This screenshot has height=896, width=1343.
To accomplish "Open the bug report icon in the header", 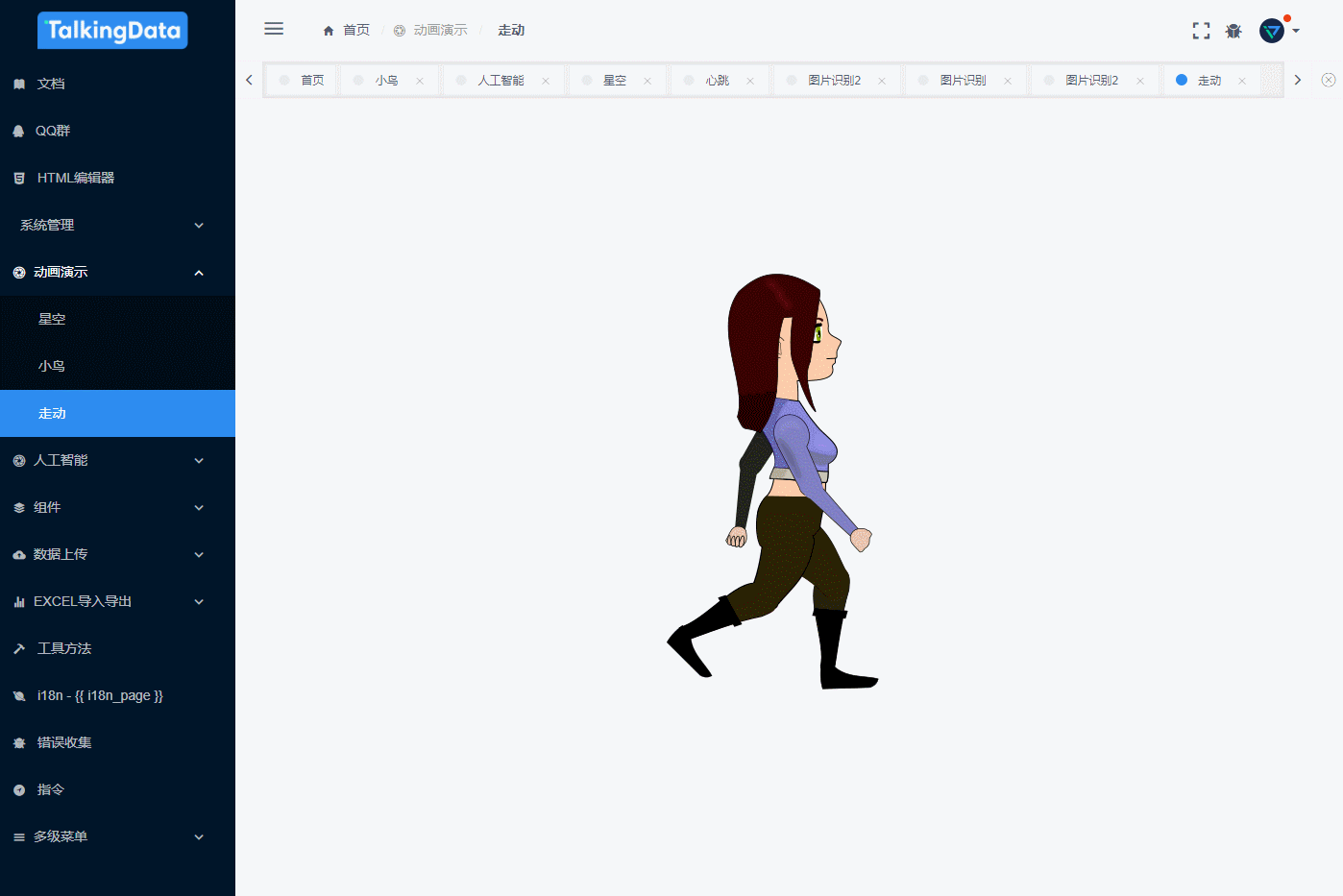I will click(x=1233, y=30).
